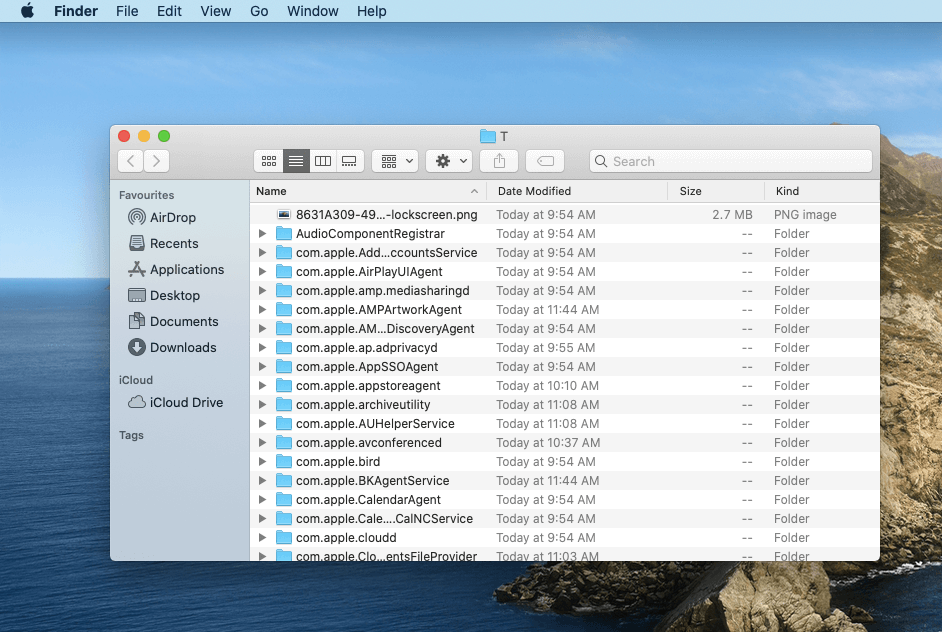This screenshot has height=632, width=942.
Task: Click the T folder icon in title bar
Action: coord(488,136)
